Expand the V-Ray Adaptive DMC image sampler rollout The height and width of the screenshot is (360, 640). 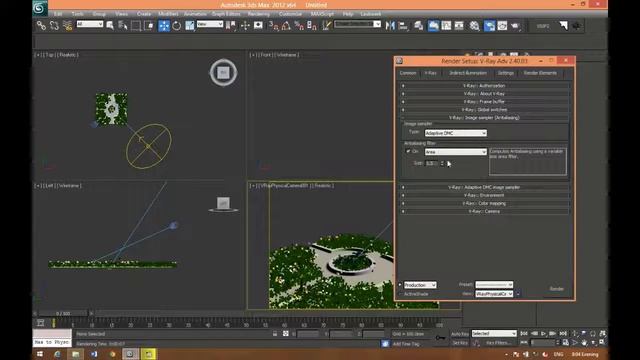pos(484,187)
